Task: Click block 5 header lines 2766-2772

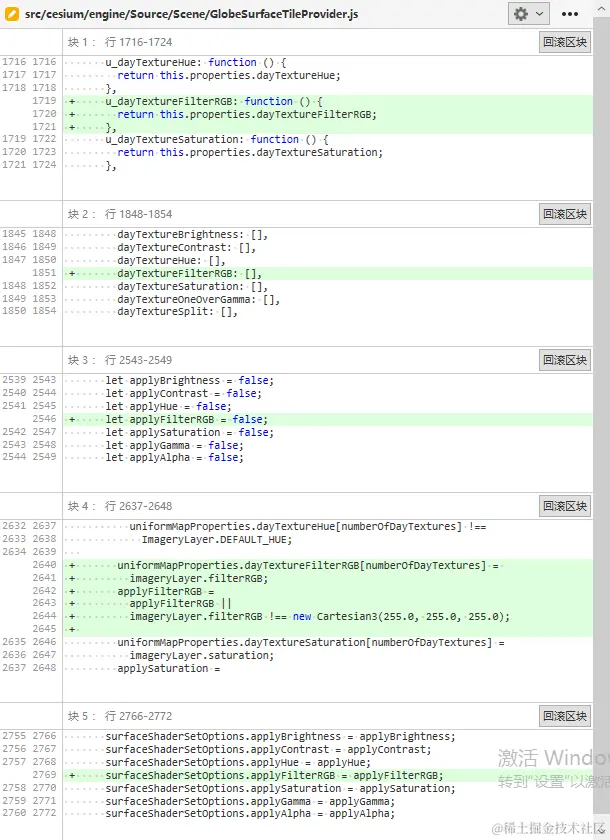Action: point(120,716)
